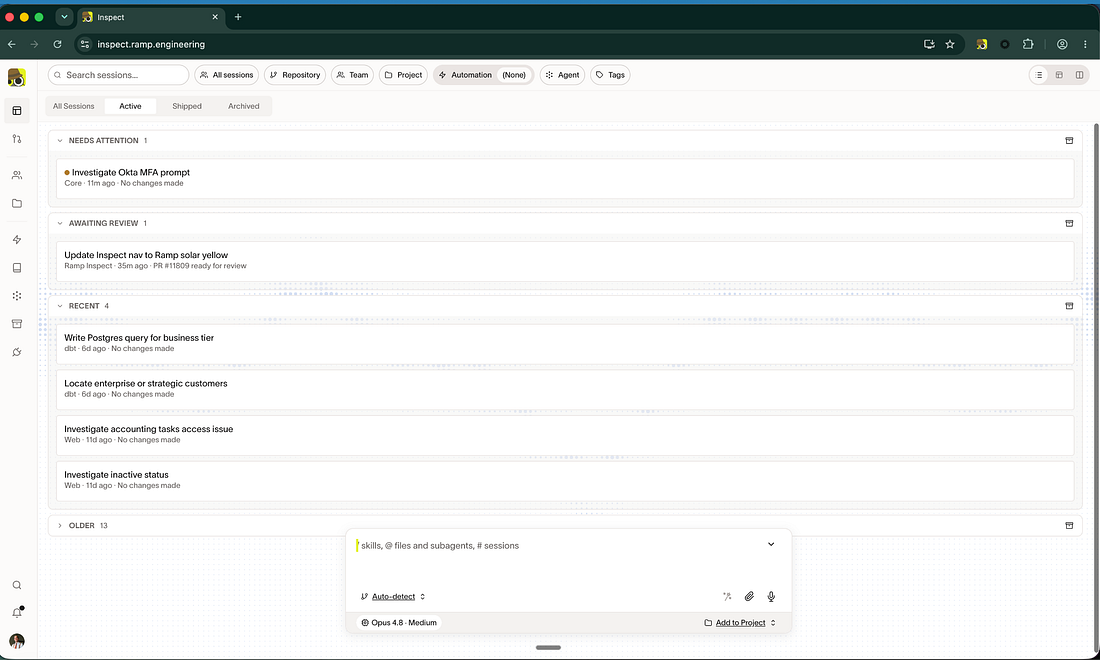Open the team people icon in sidebar
Image resolution: width=1100 pixels, height=660 pixels.
tap(17, 175)
